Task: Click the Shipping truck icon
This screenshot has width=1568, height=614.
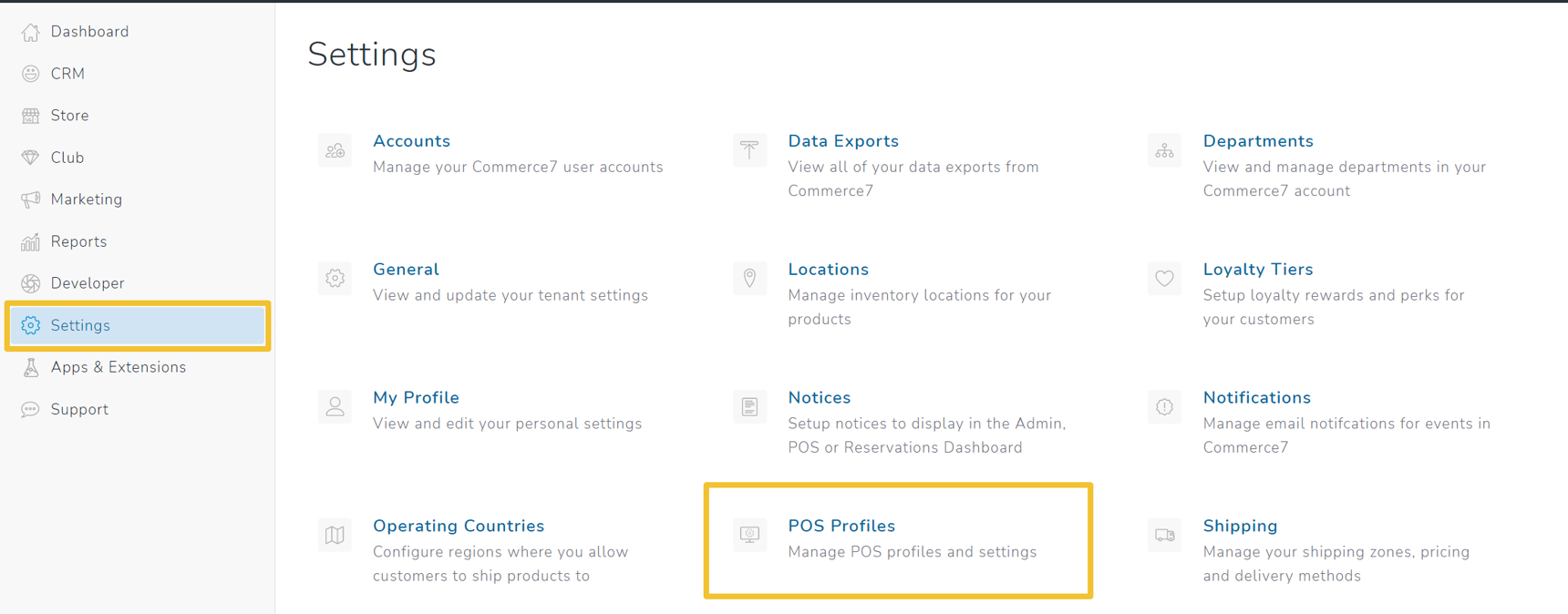Action: 1164,535
